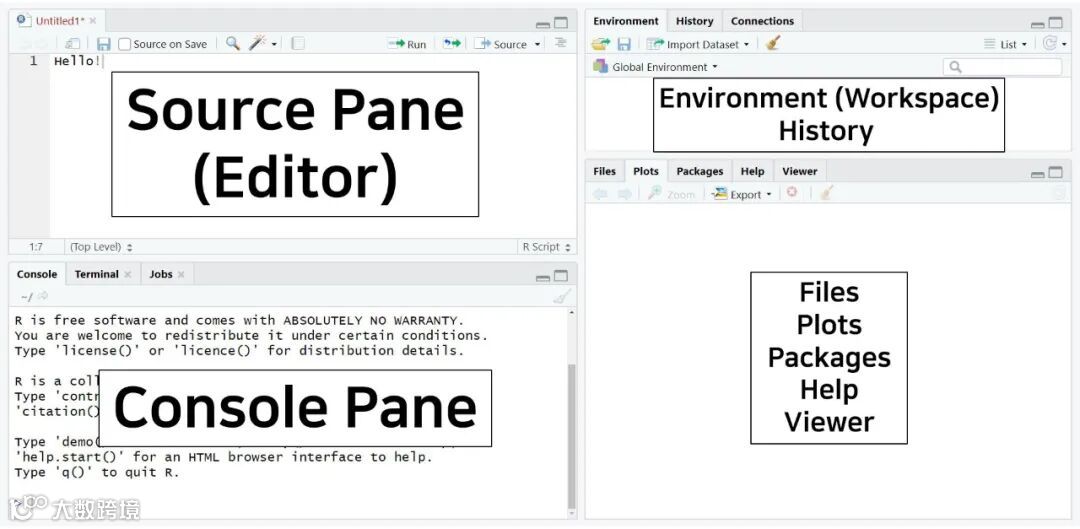Viewport: 1080px width, 529px height.
Task: Enable the Source on Save checkbox
Action: click(124, 44)
